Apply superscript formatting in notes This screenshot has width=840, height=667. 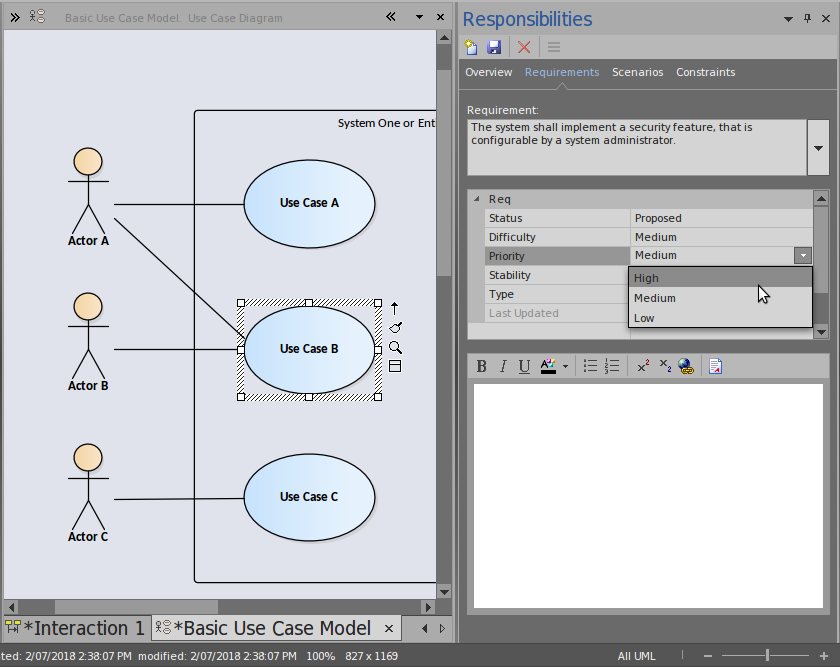tap(644, 367)
